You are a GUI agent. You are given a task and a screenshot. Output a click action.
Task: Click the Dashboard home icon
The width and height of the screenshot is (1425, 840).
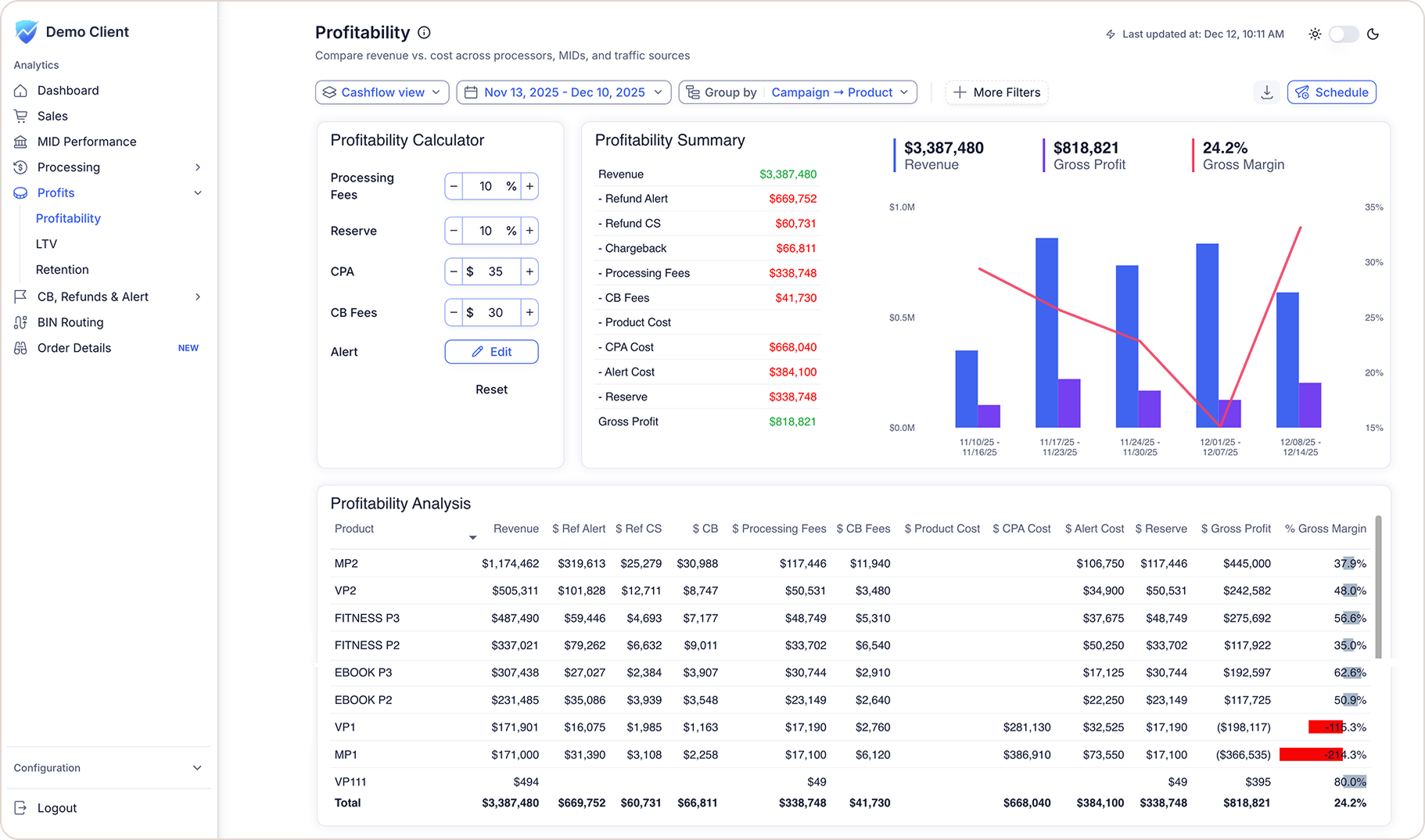pos(21,91)
